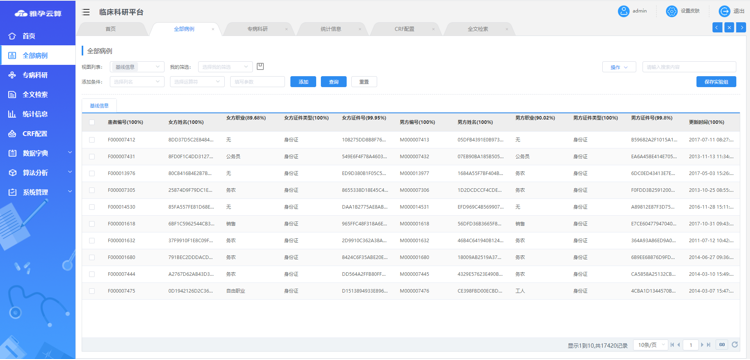Image resolution: width=750 pixels, height=360 pixels.
Task: Click the 重置 reset button
Action: pyautogui.click(x=364, y=82)
